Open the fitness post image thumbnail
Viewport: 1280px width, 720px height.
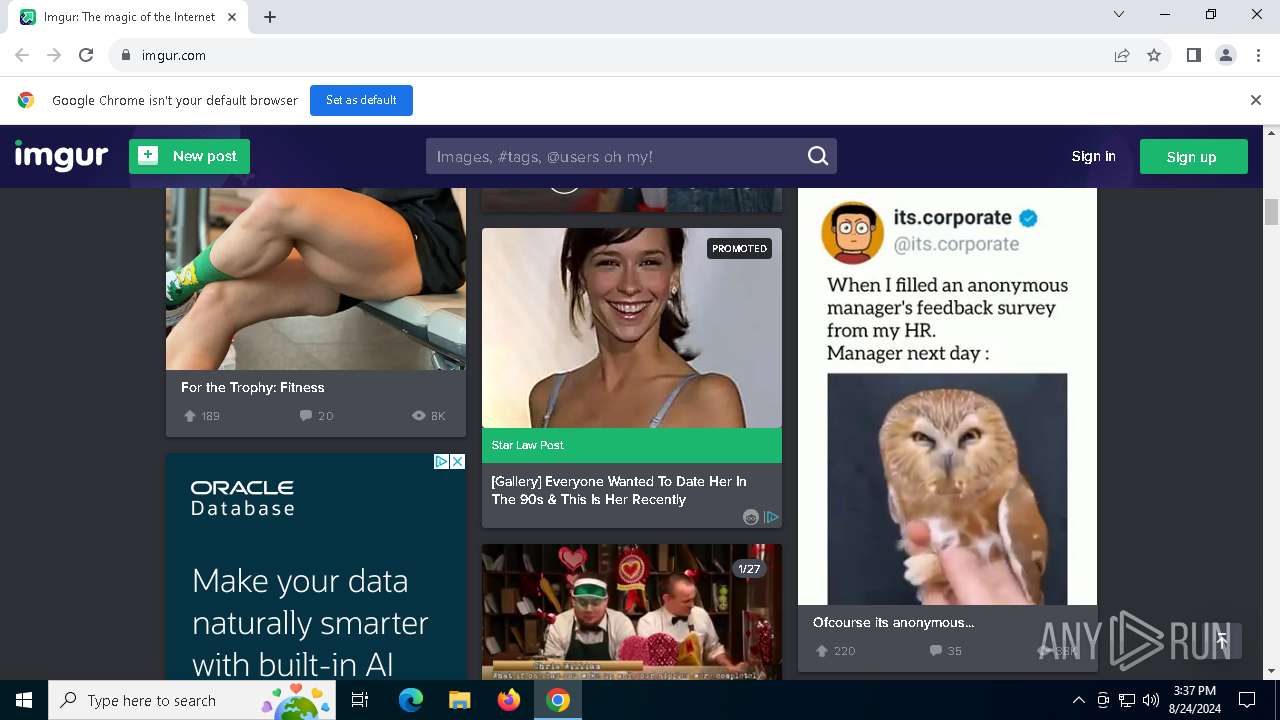tap(316, 279)
